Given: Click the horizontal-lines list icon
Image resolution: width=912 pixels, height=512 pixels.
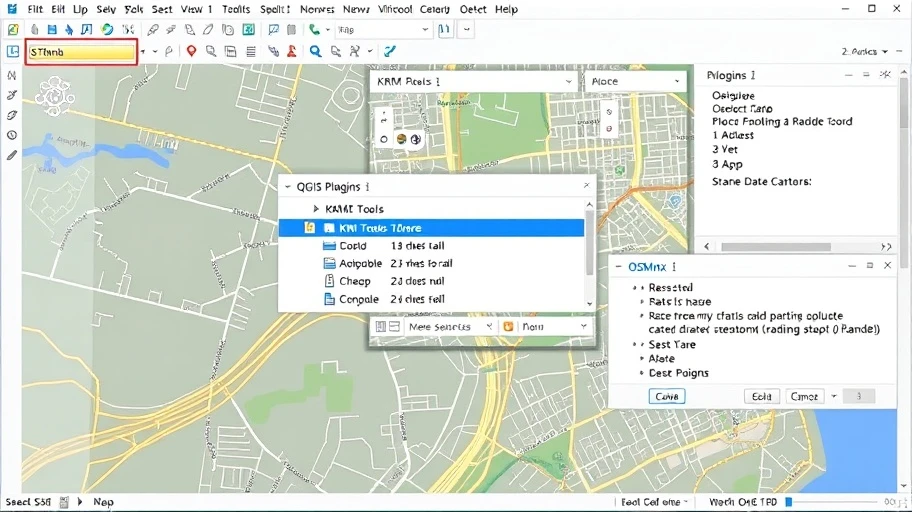Looking at the screenshot, I should point(251,52).
